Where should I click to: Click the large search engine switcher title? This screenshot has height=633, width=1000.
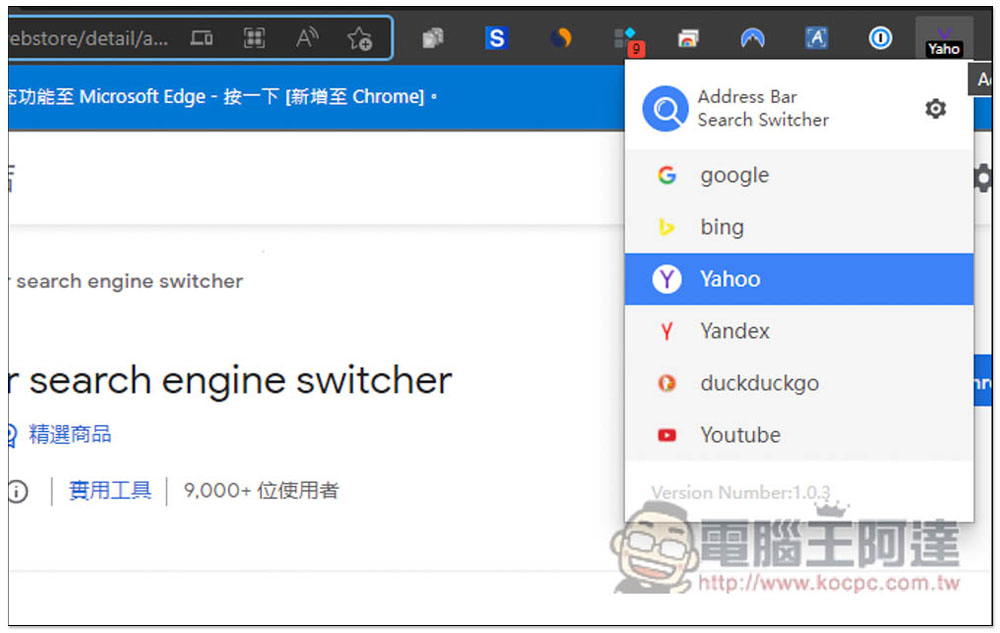[x=230, y=381]
